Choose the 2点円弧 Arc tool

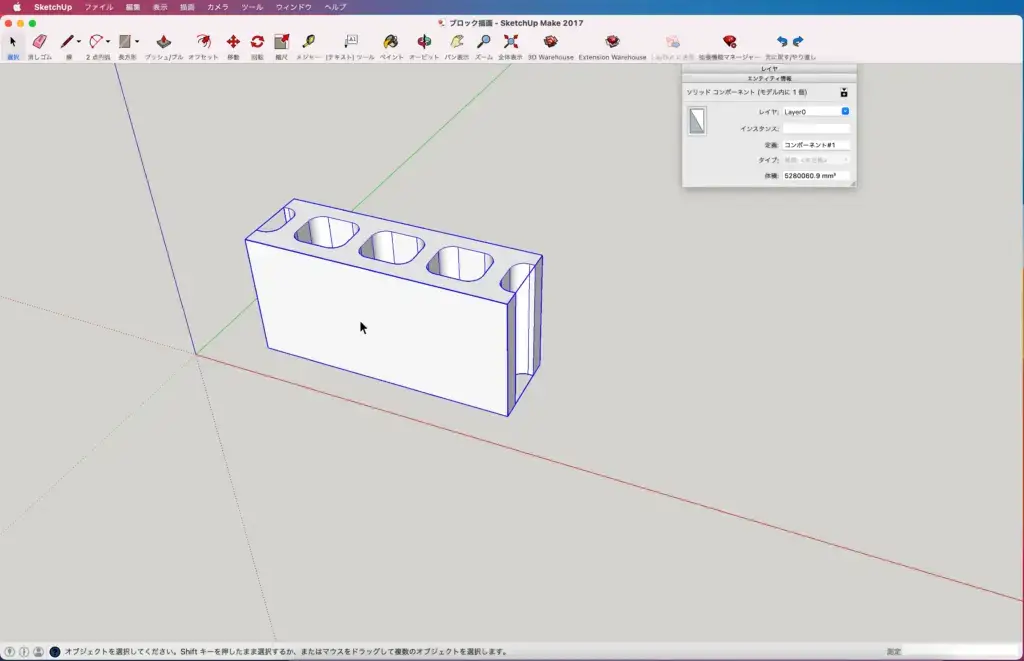(96, 42)
